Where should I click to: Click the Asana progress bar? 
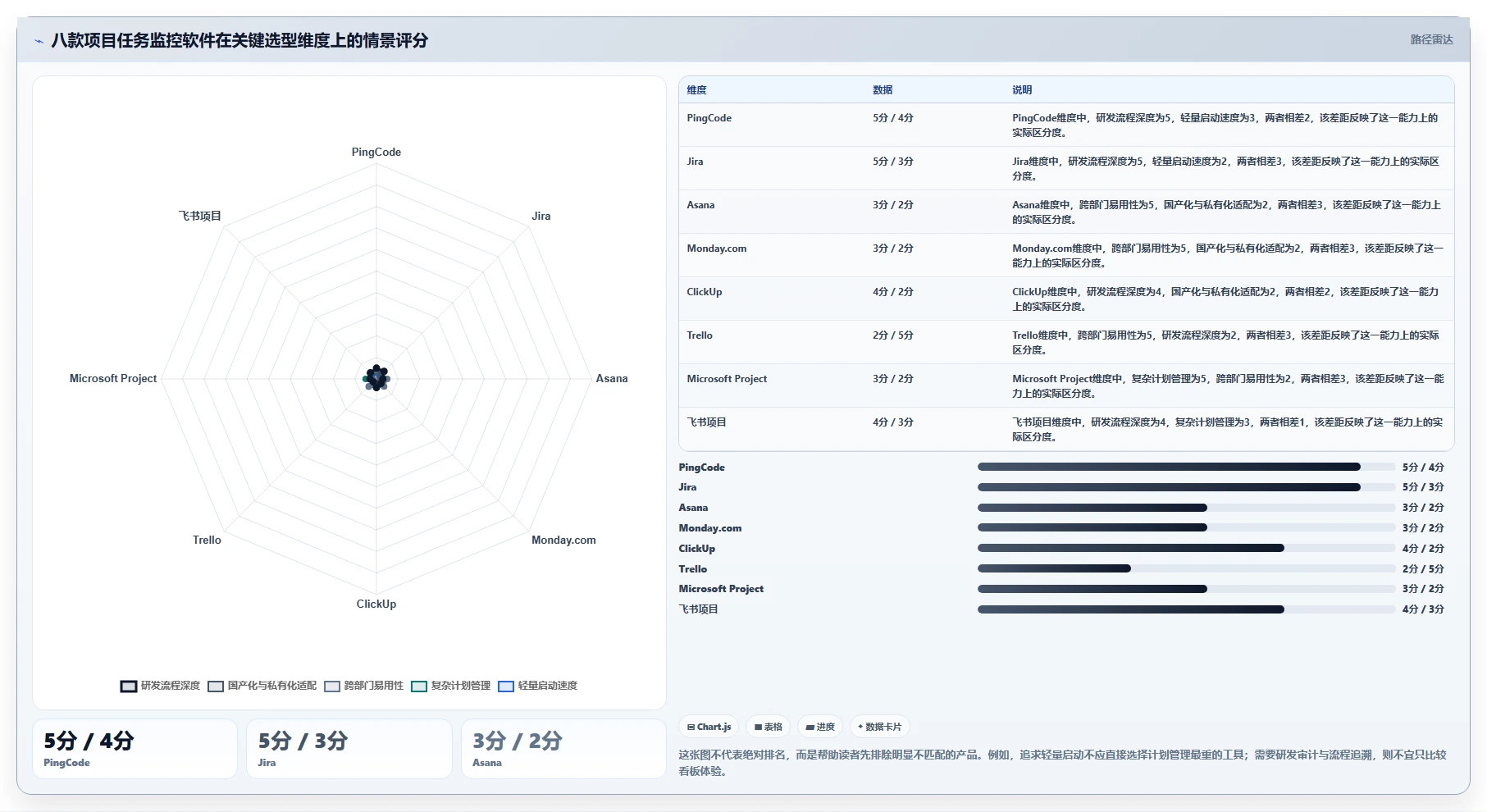click(1186, 508)
